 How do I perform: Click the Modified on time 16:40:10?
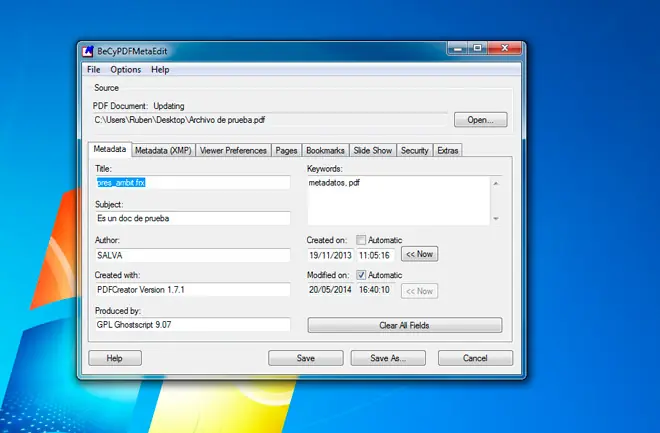(375, 290)
